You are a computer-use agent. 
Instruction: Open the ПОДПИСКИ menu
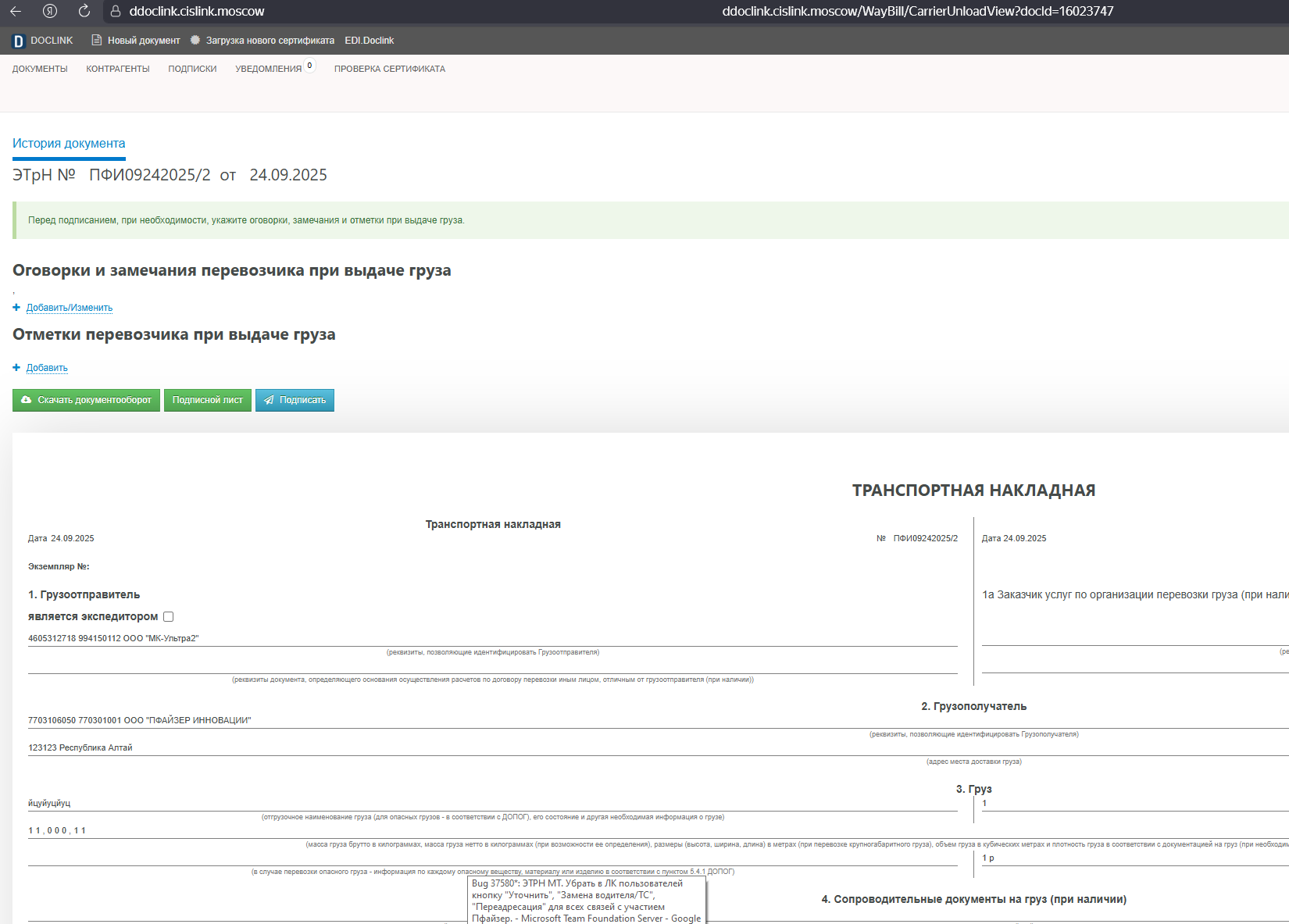point(192,69)
